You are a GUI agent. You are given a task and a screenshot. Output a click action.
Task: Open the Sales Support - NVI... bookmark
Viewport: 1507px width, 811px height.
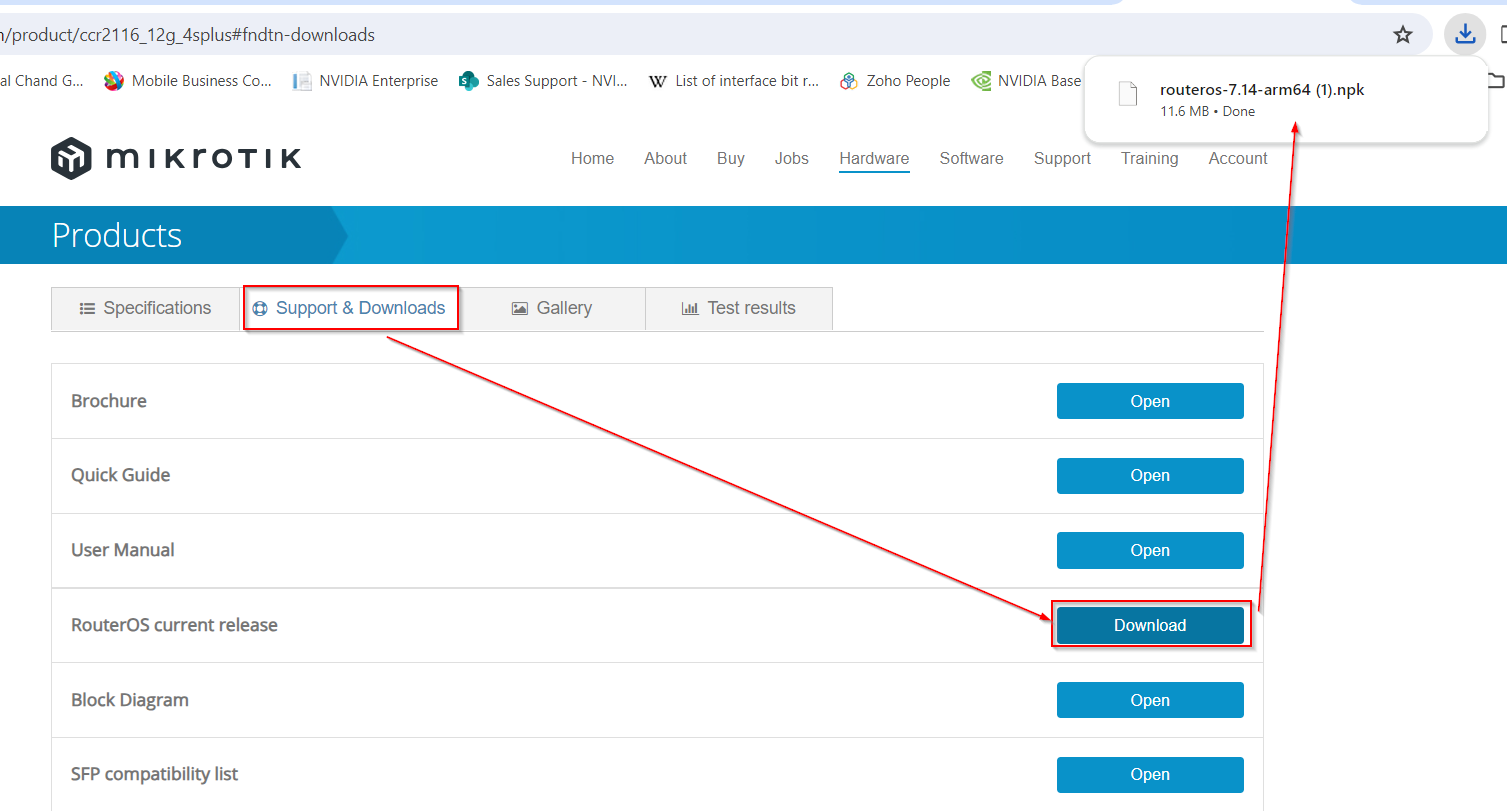pos(543,81)
